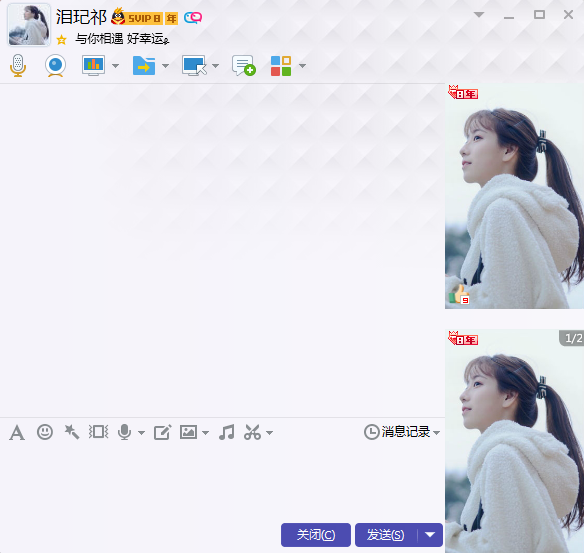Screen dimensions: 584x553
Task: Open the window title bar dropdown menu
Action: [479, 15]
